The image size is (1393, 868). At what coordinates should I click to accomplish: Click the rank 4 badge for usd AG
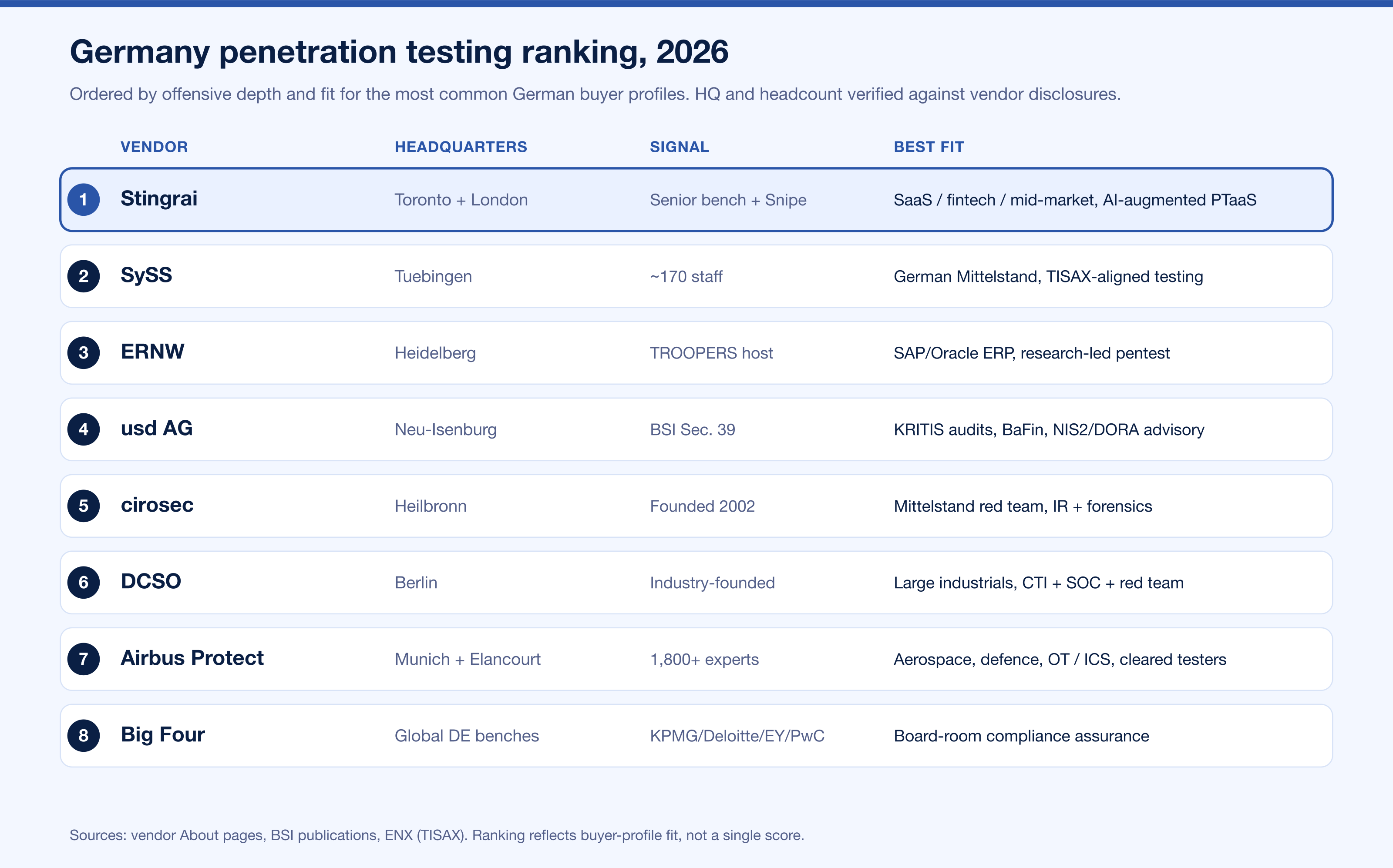(83, 429)
